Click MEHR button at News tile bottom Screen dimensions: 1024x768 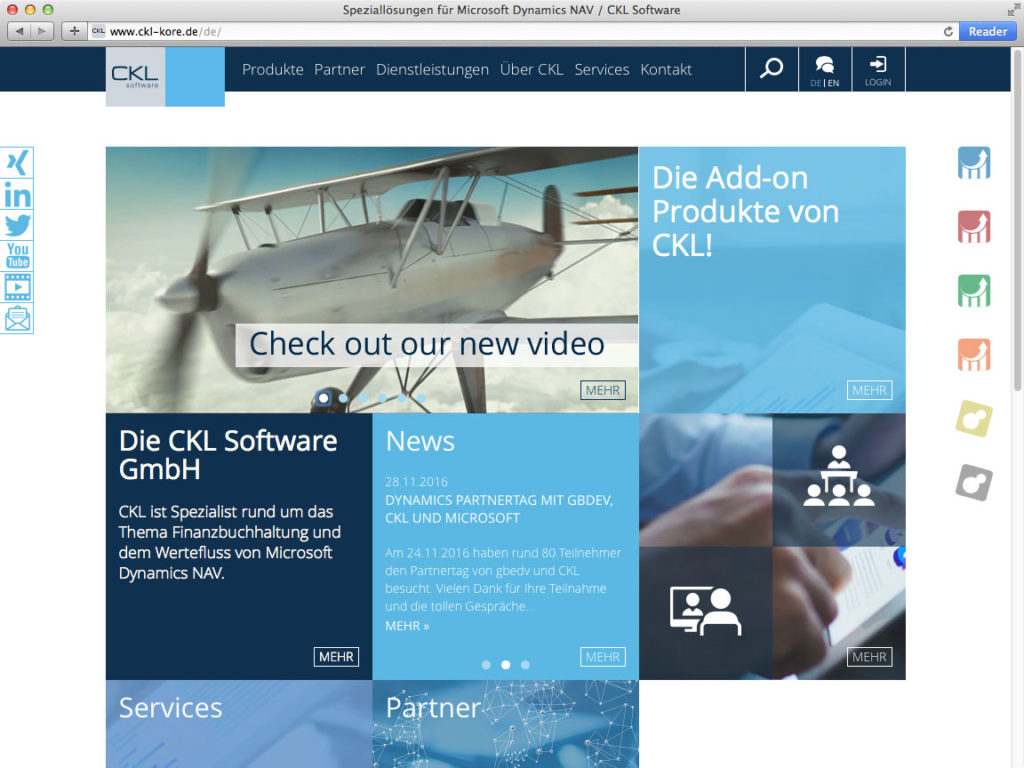coord(603,656)
